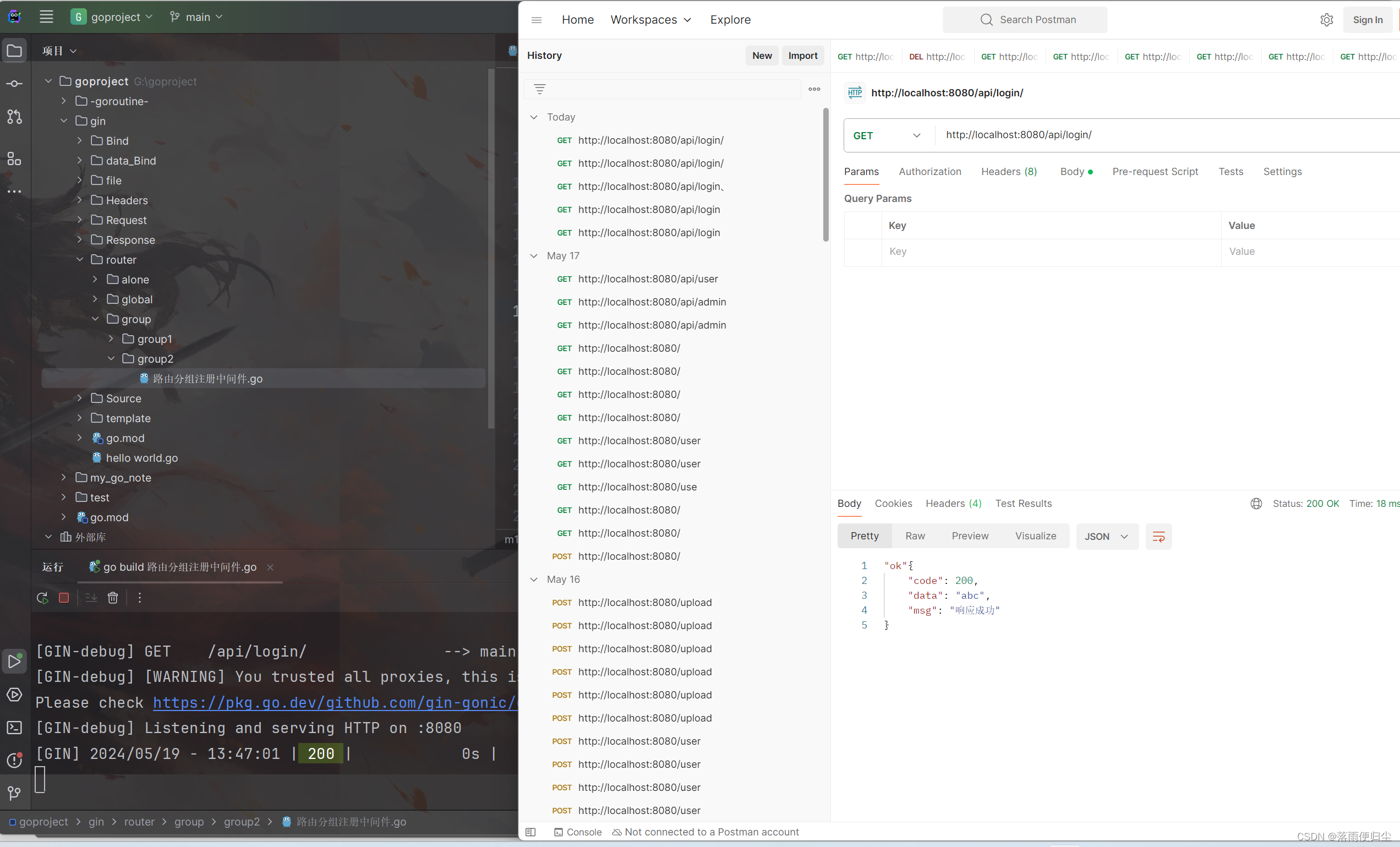Screen dimensions: 1400x847
Task: Click the Sign In button in Postman
Action: click(x=1368, y=19)
